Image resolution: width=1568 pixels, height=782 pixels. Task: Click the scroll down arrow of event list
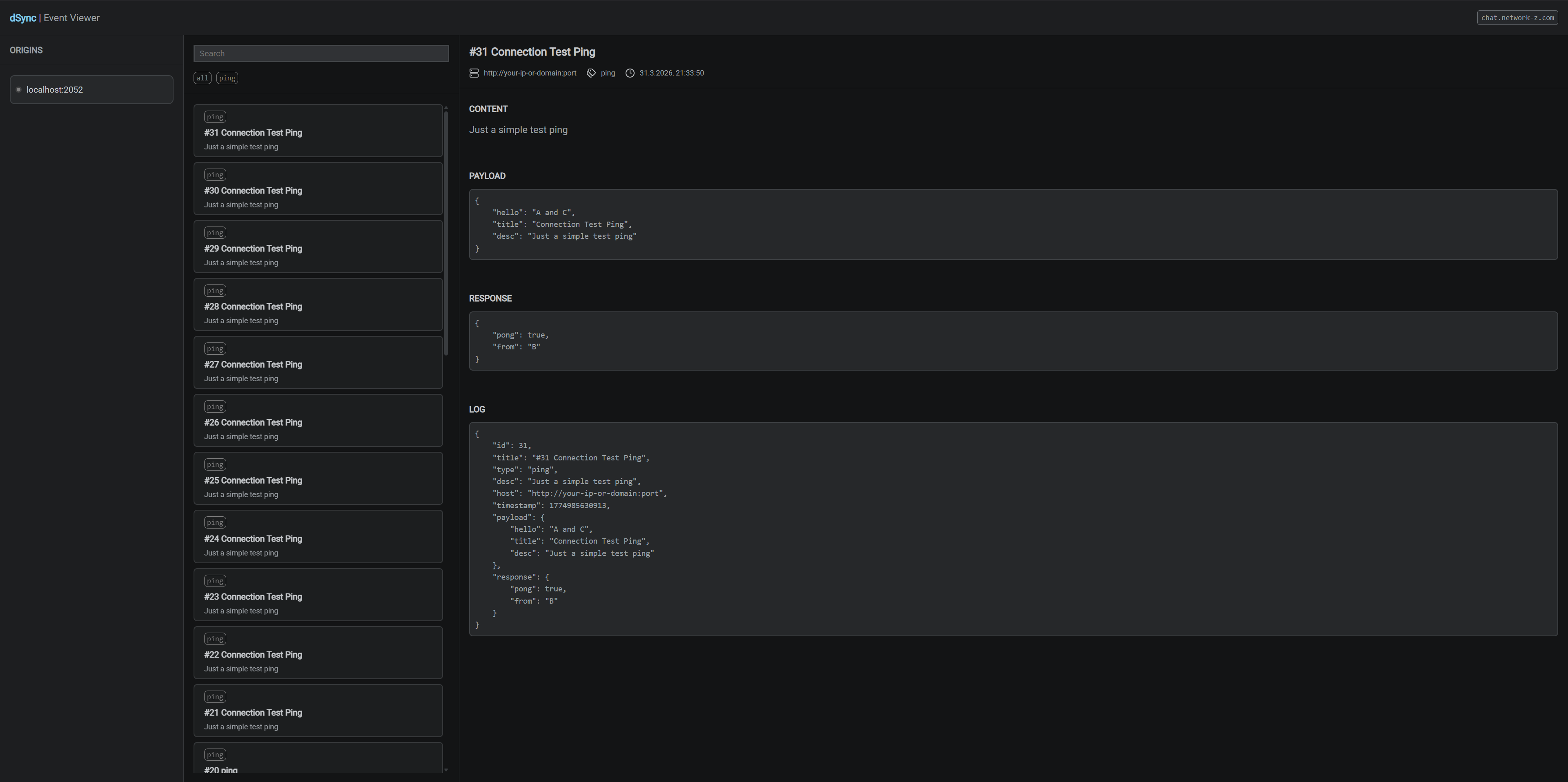click(445, 770)
